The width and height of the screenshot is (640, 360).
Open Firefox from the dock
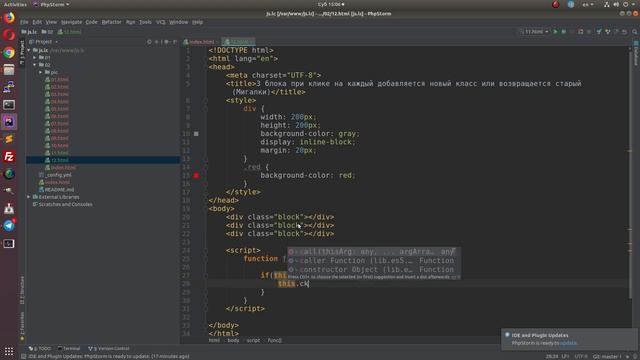coord(9,18)
